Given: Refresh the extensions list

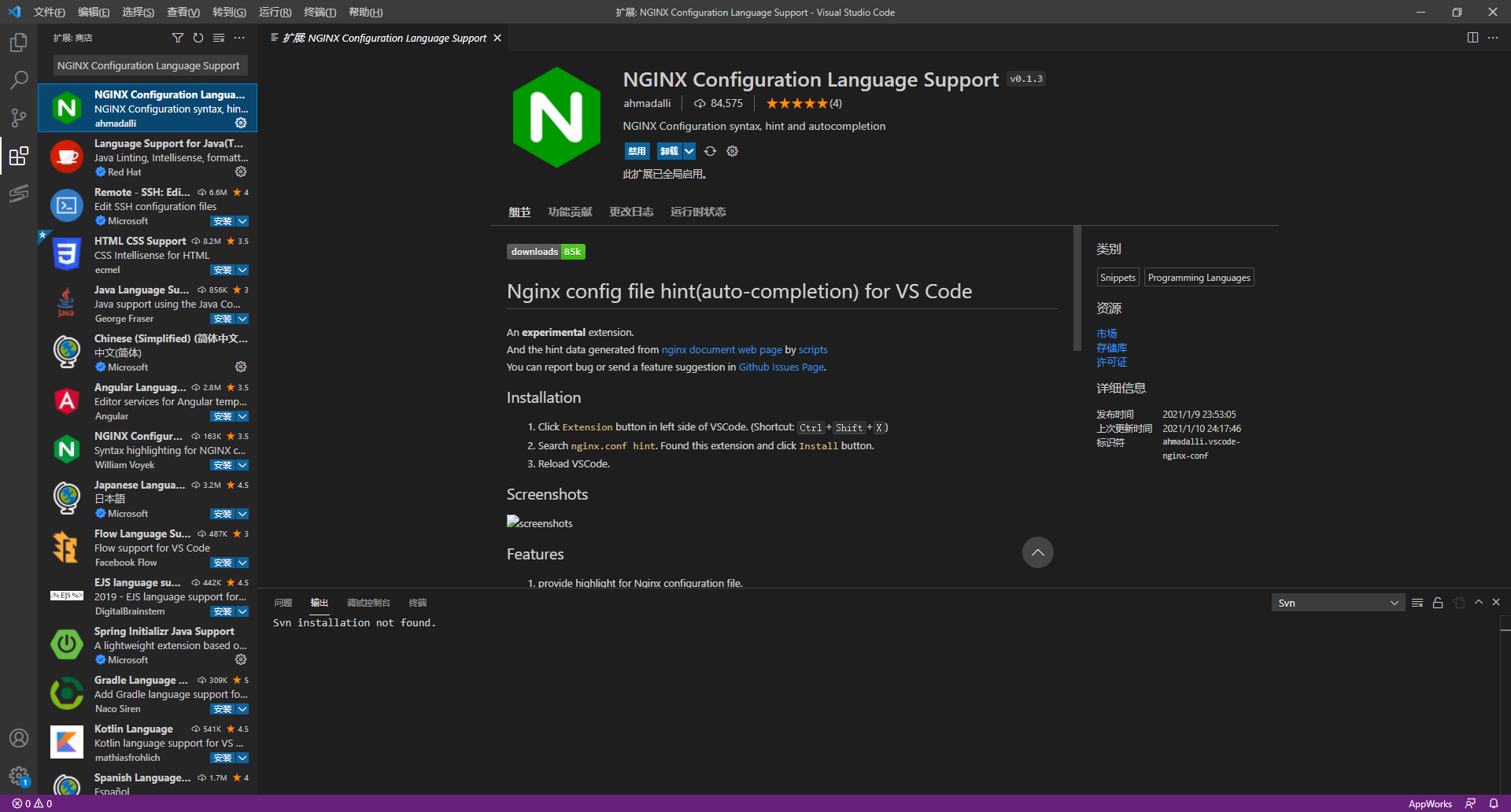Looking at the screenshot, I should [198, 38].
